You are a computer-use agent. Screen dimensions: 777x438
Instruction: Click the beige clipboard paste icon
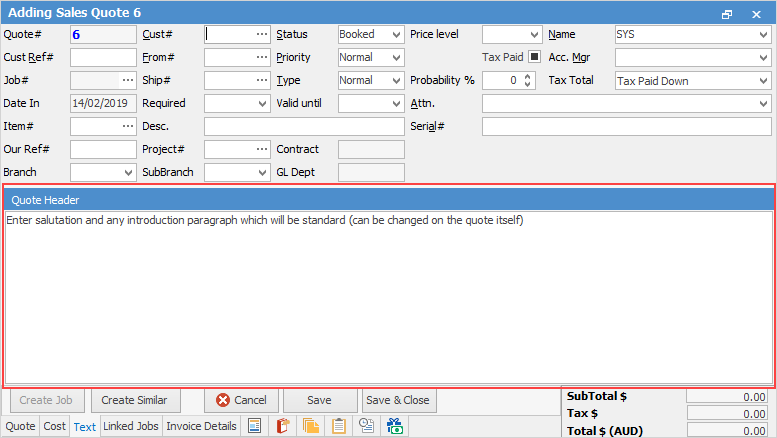pos(339,426)
